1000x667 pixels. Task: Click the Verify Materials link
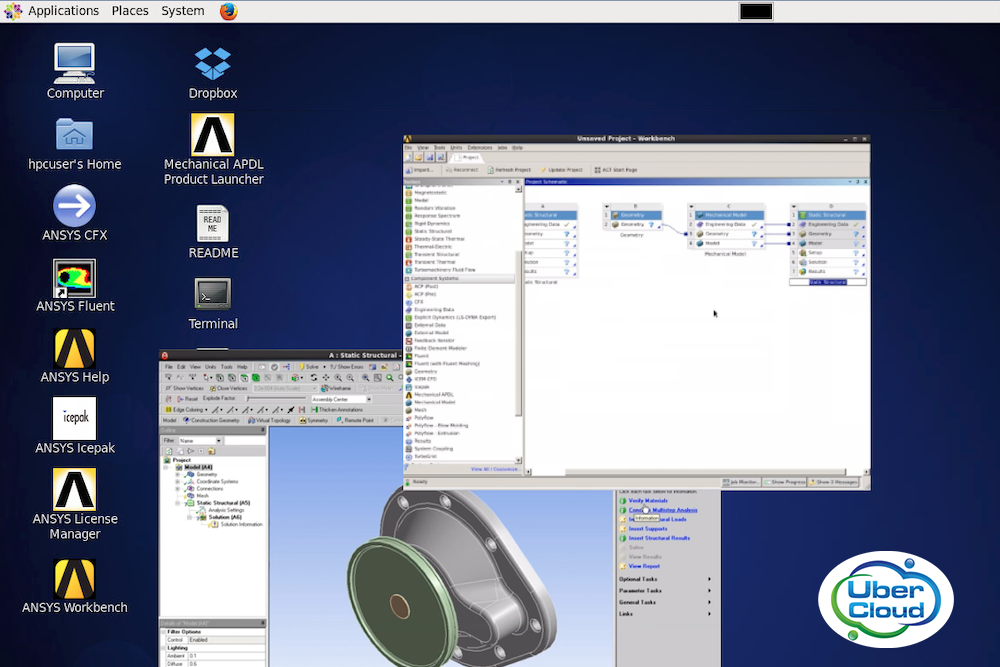(x=648, y=501)
